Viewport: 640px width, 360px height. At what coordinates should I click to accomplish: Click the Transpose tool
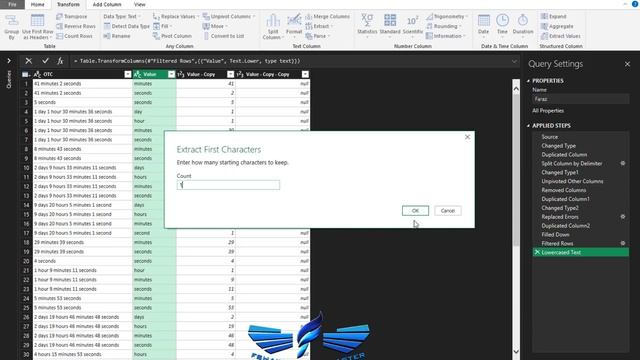[x=72, y=16]
